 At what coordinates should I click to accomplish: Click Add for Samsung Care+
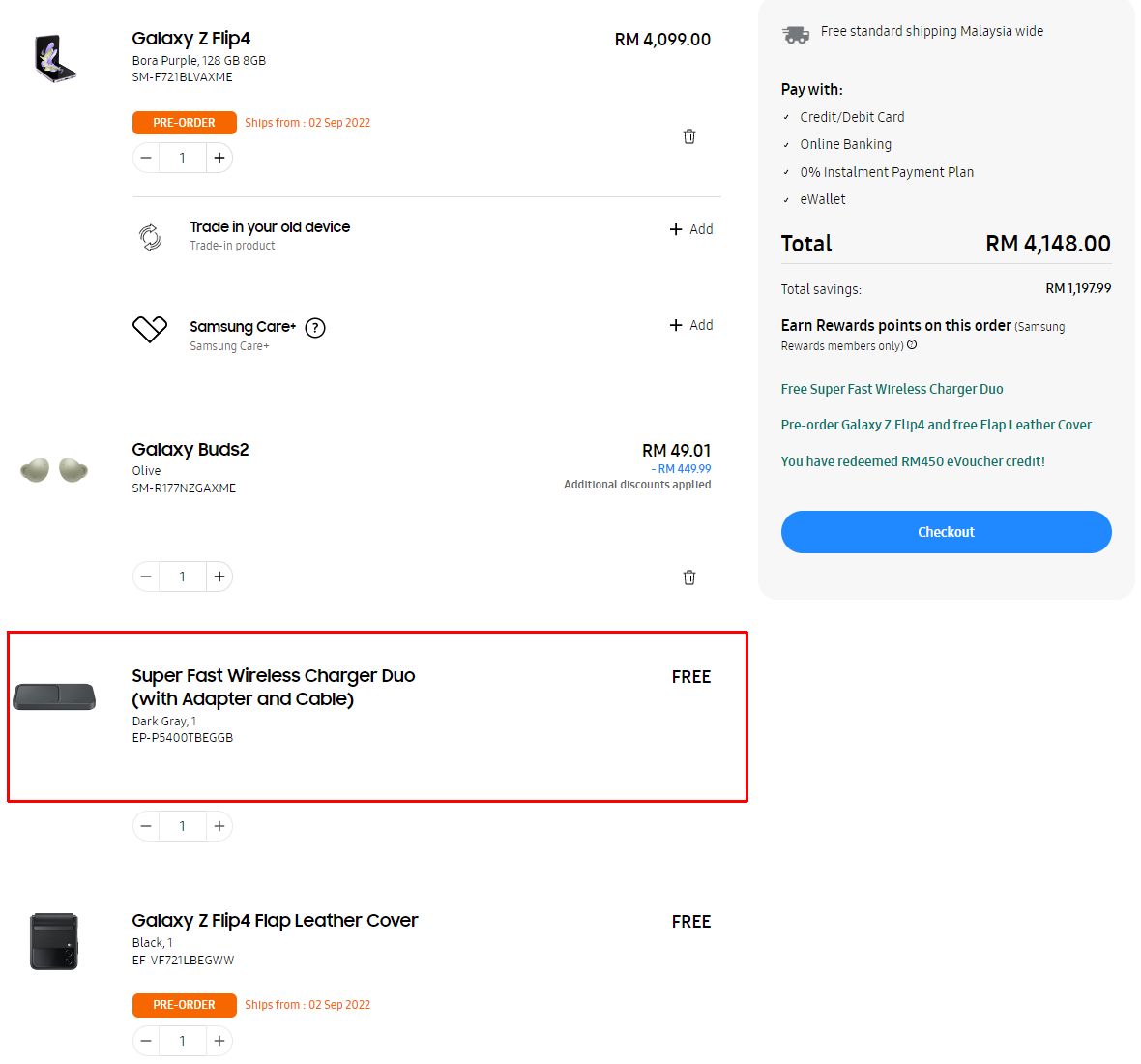point(691,325)
